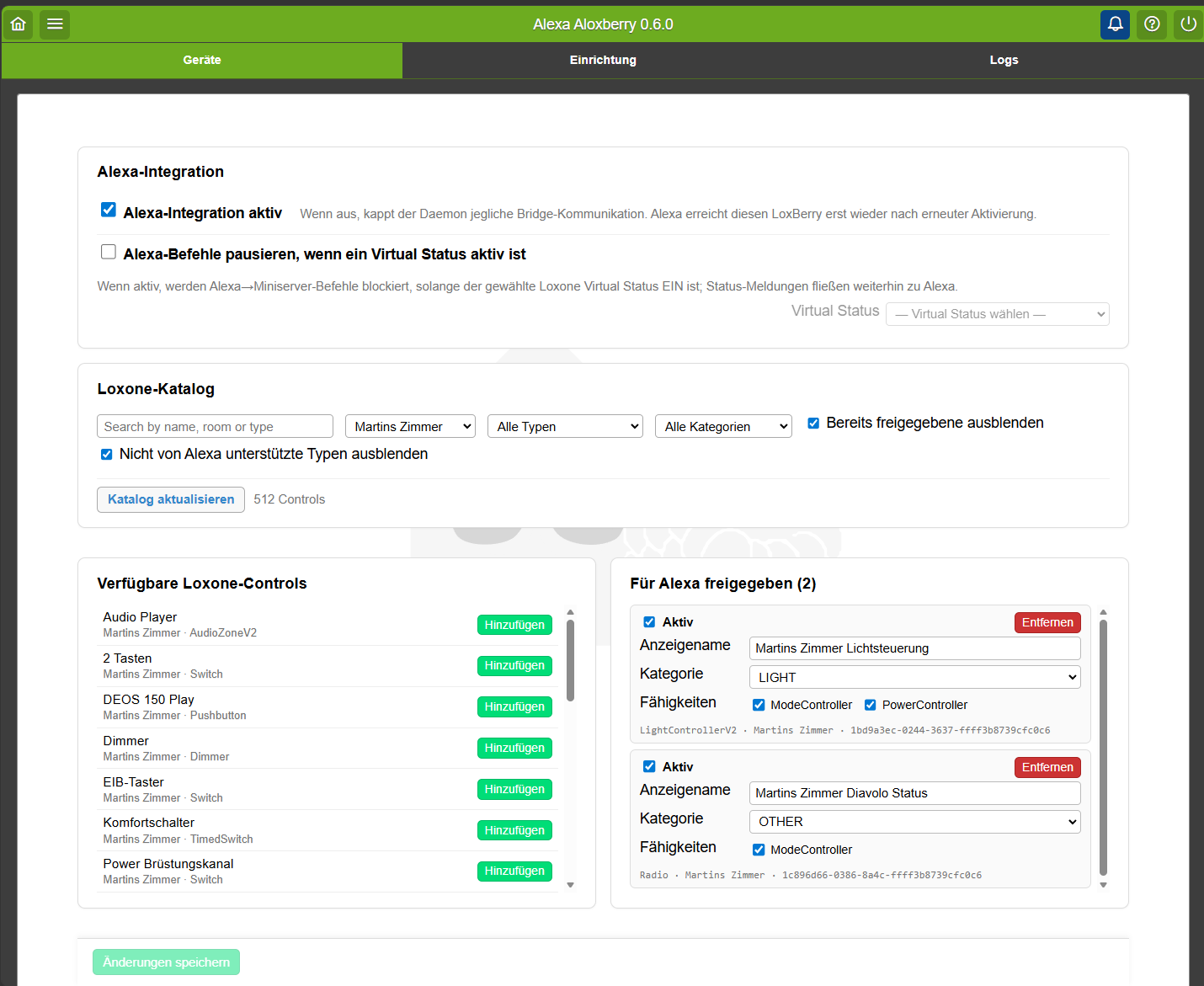
Task: Click the 'EIB-Taster' entry name
Action: pos(133,782)
